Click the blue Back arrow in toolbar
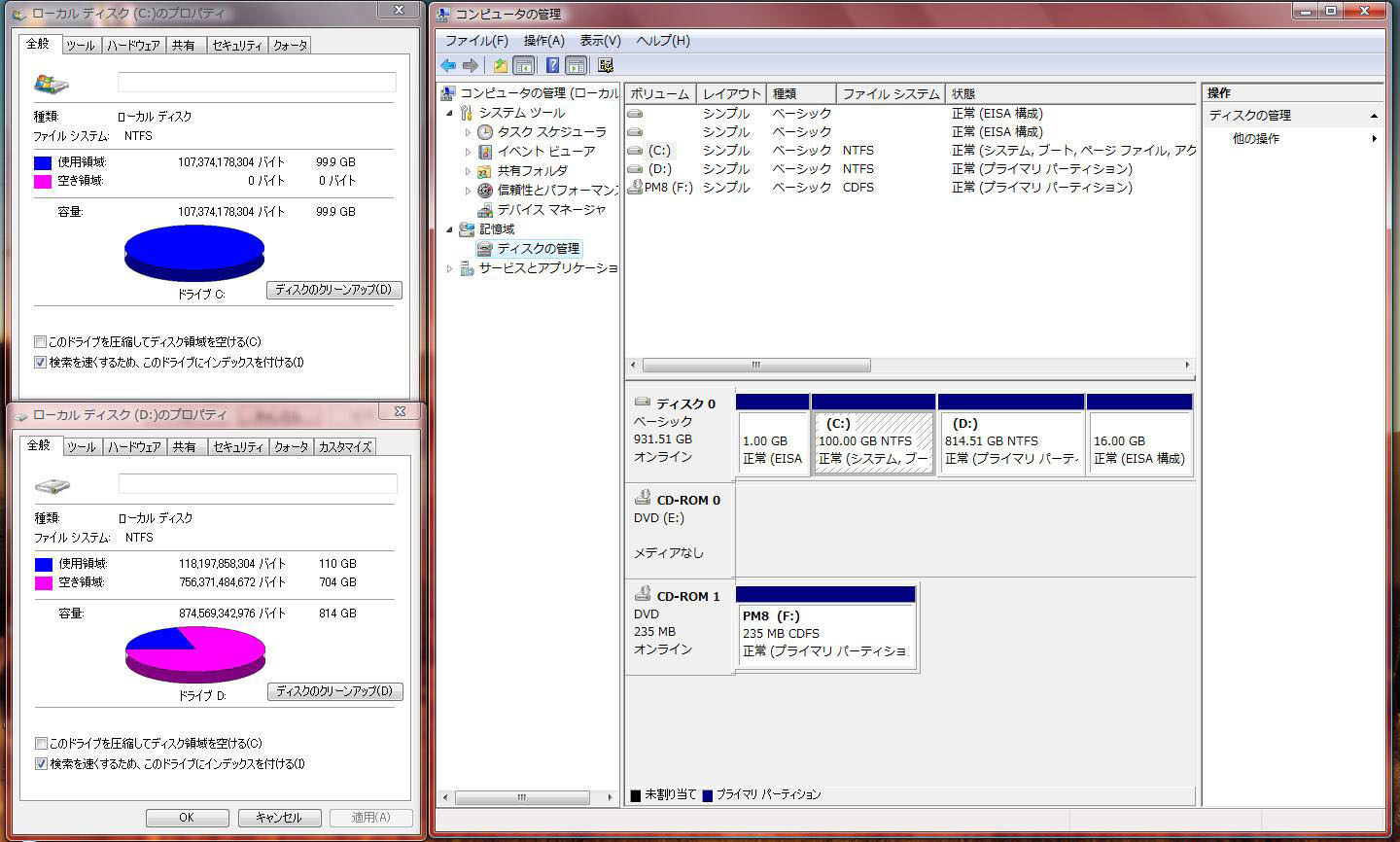Image resolution: width=1400 pixels, height=842 pixels. (447, 65)
